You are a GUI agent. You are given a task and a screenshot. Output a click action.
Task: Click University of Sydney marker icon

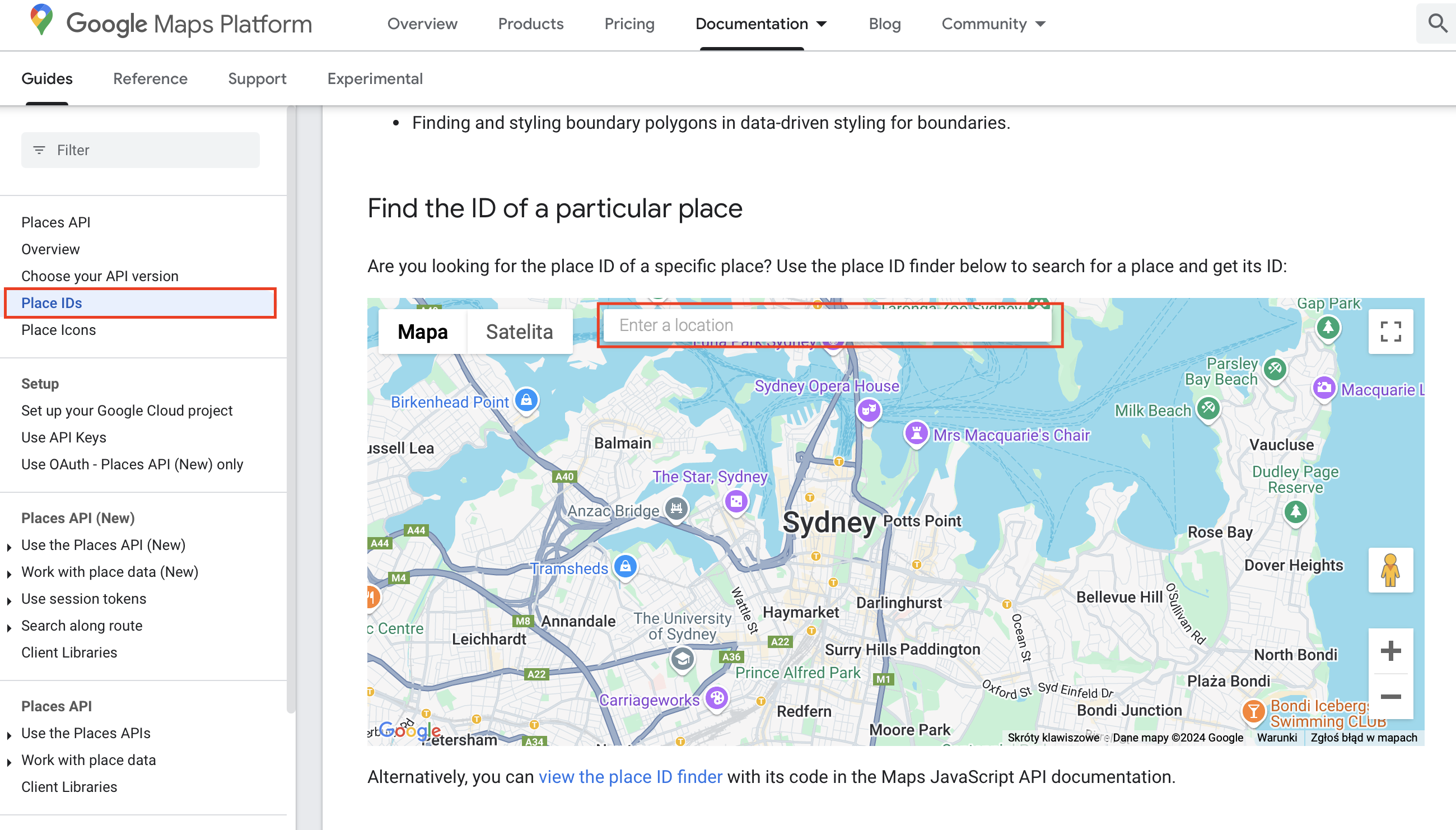682,660
